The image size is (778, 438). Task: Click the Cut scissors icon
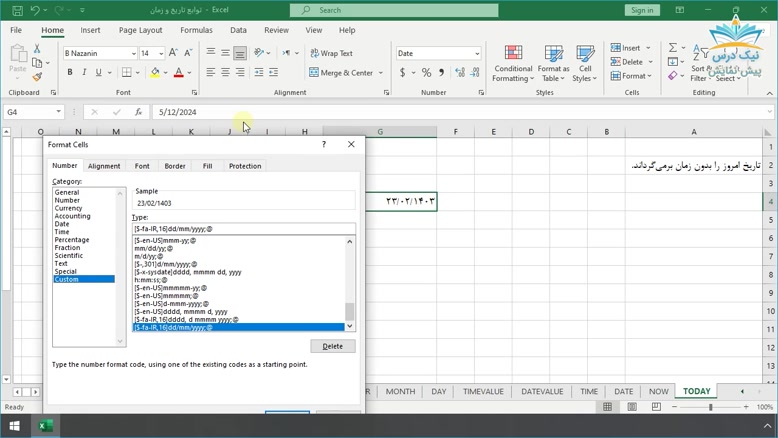[x=37, y=49]
